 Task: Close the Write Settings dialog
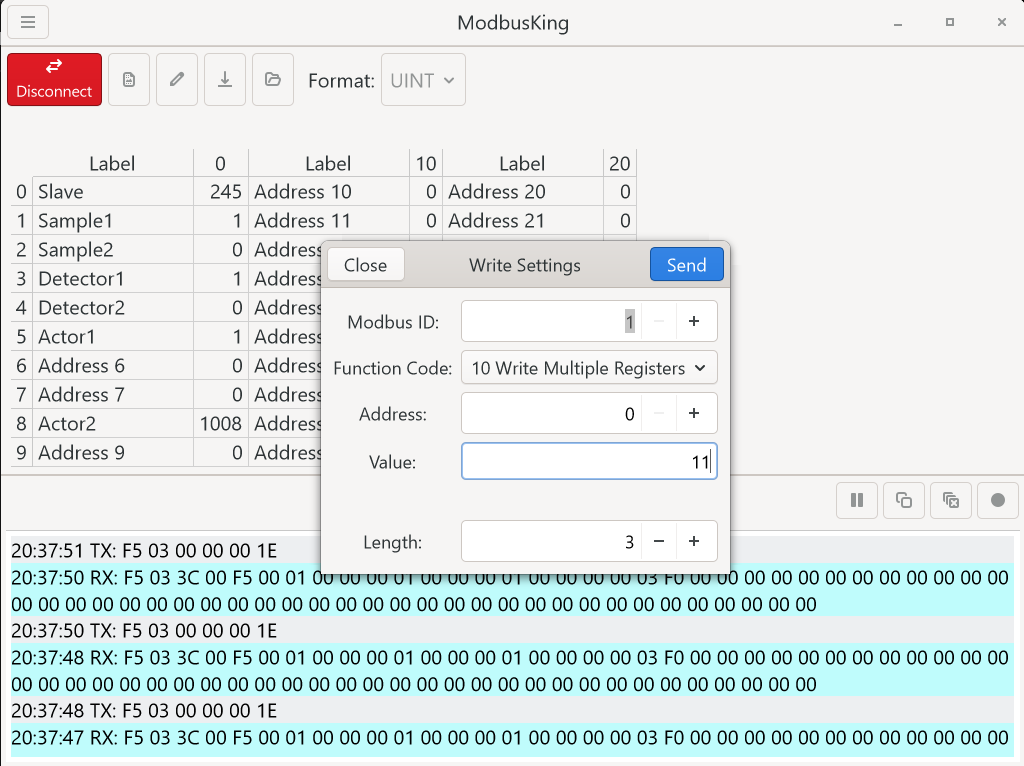pos(365,265)
